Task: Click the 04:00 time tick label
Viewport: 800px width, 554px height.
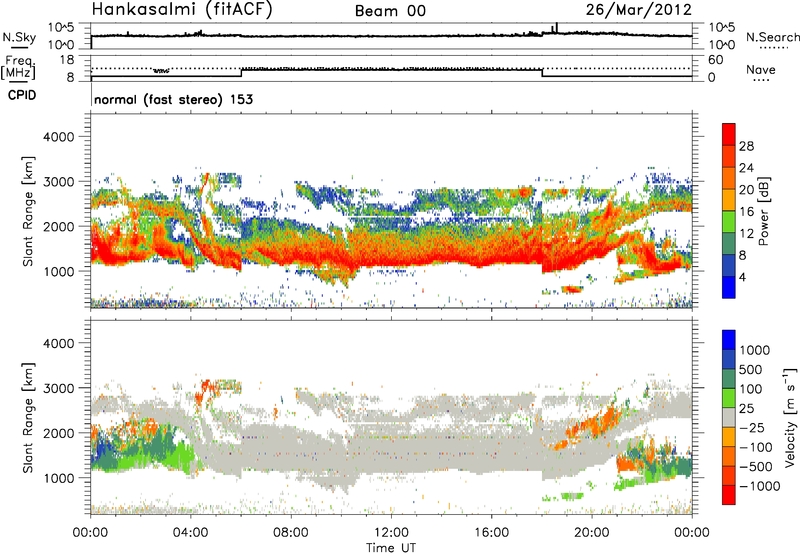Action: 190,533
